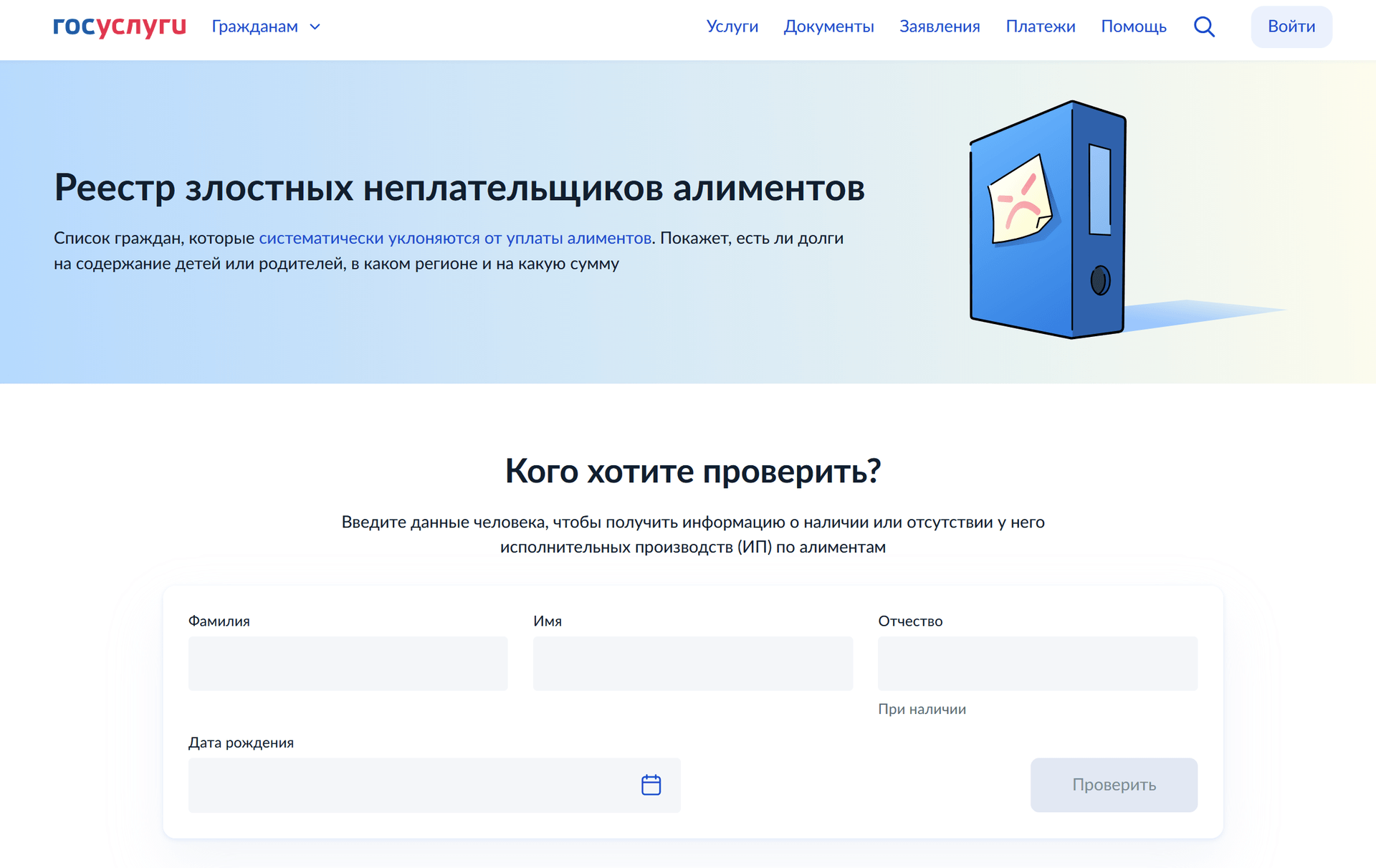Click the 'Кого хотите проверить?' heading
Viewport: 1376px width, 868px height.
692,472
